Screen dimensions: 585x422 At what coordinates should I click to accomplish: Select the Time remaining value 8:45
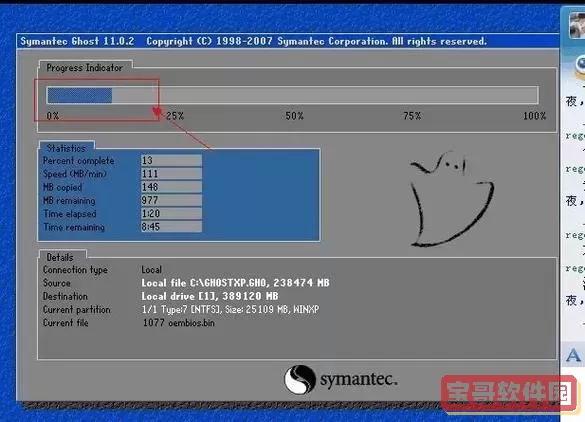171,226
